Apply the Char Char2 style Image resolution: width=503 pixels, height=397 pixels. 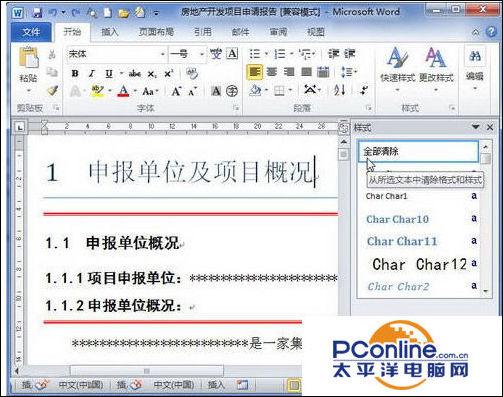[419, 286]
